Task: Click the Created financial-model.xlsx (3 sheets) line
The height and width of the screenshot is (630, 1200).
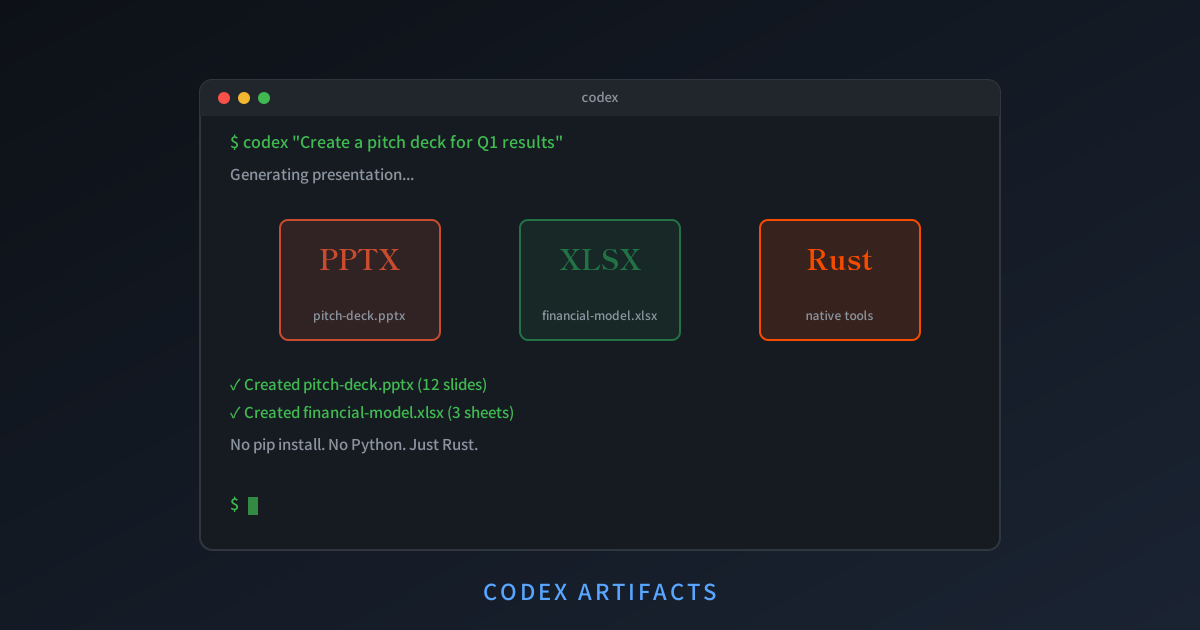Action: 371,413
